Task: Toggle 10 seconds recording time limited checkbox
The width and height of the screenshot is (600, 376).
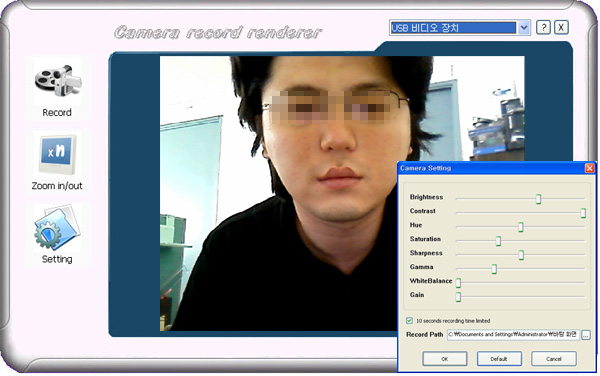Action: [x=409, y=321]
